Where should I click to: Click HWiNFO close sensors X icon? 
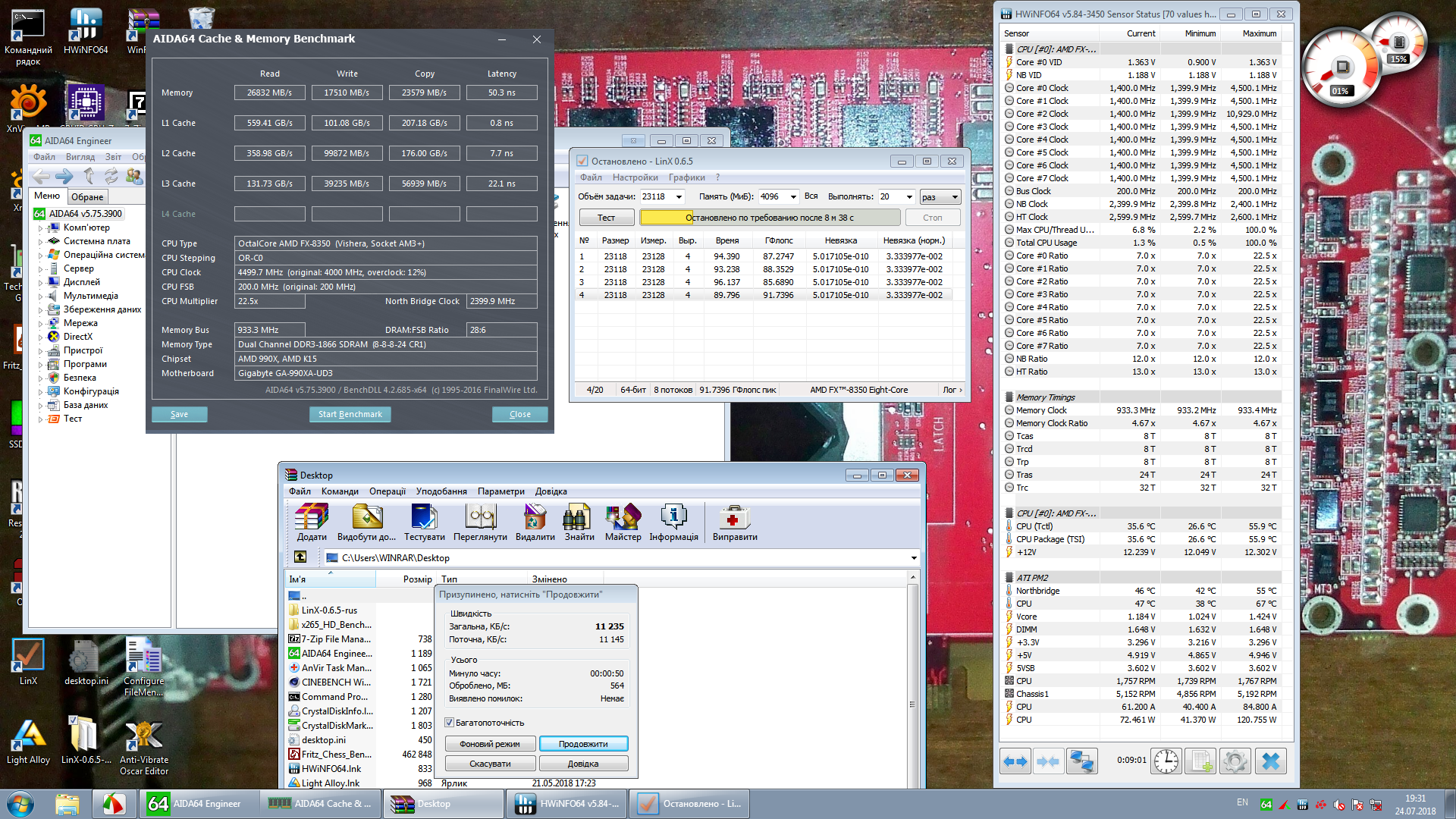coord(1271,761)
